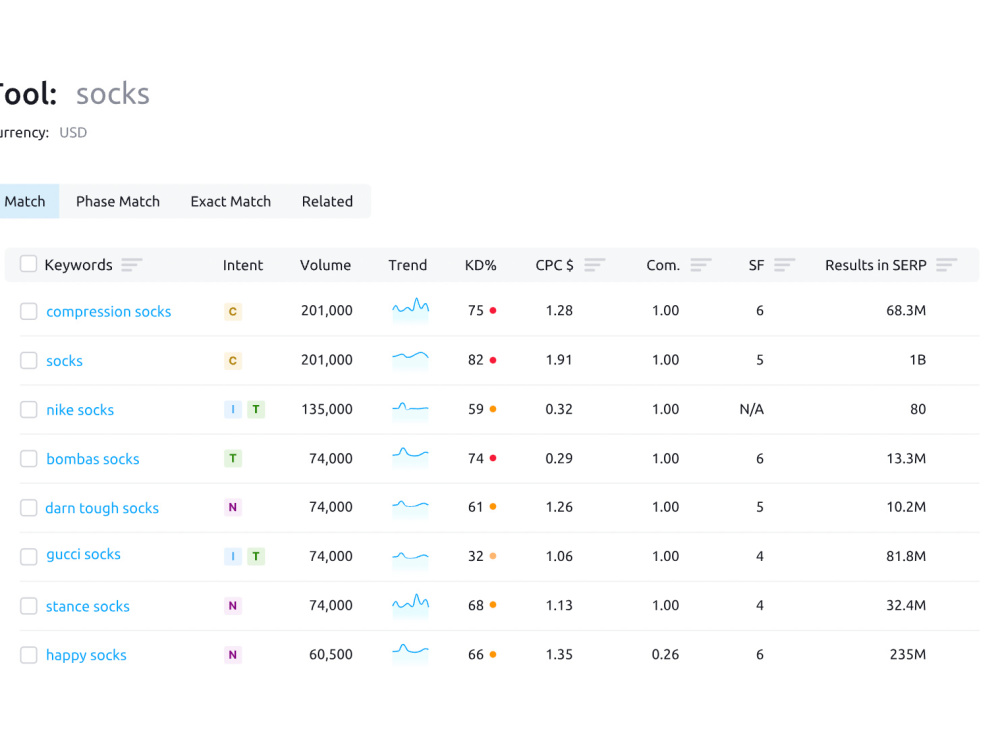Click the red KD dot for compression socks
Screen dimensions: 1000x750
tap(493, 311)
